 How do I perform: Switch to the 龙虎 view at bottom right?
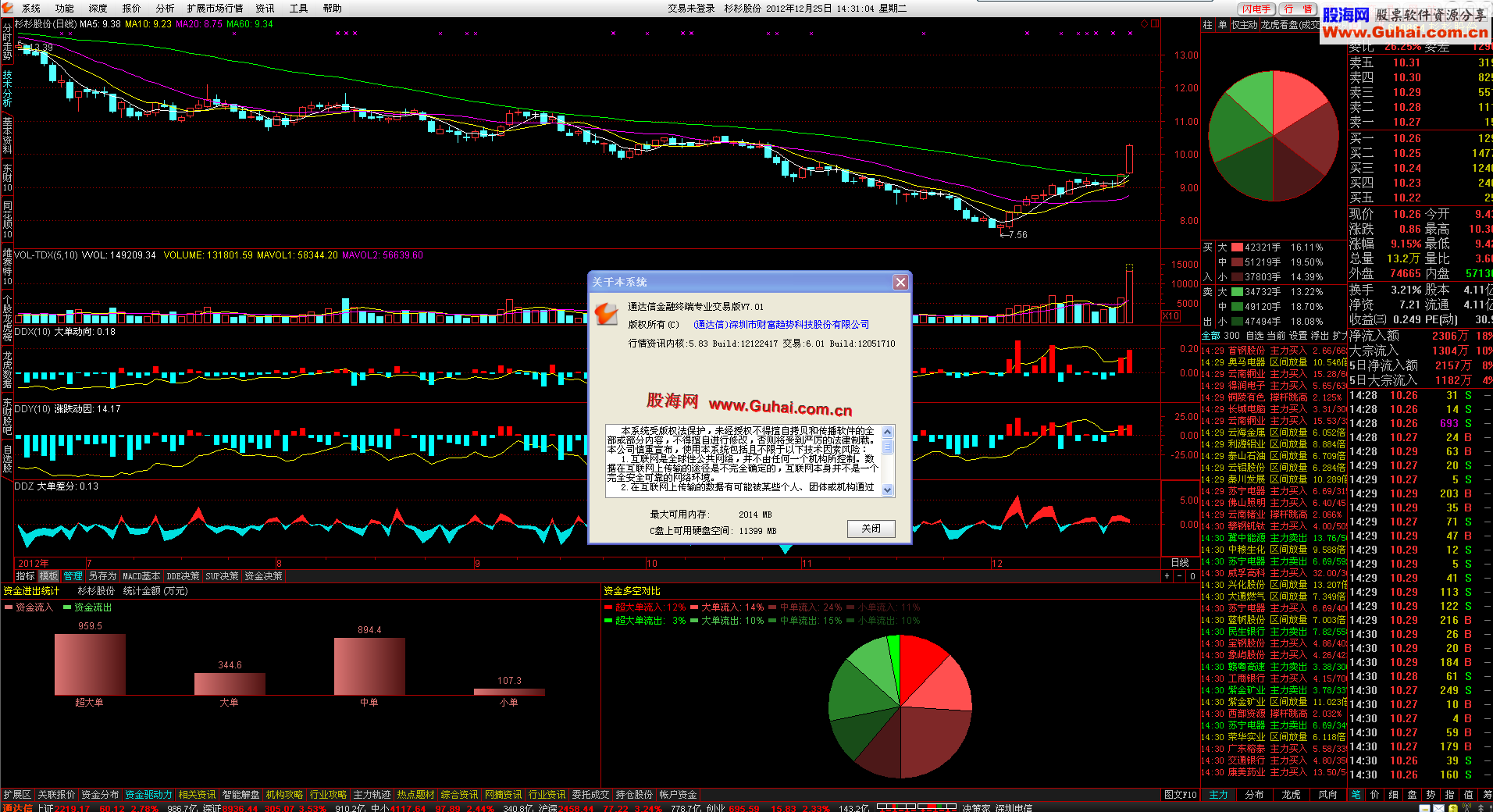coord(1292,794)
